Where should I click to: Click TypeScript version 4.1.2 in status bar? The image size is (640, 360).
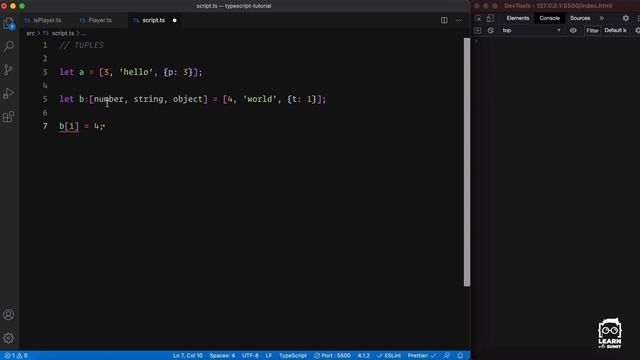[364, 356]
